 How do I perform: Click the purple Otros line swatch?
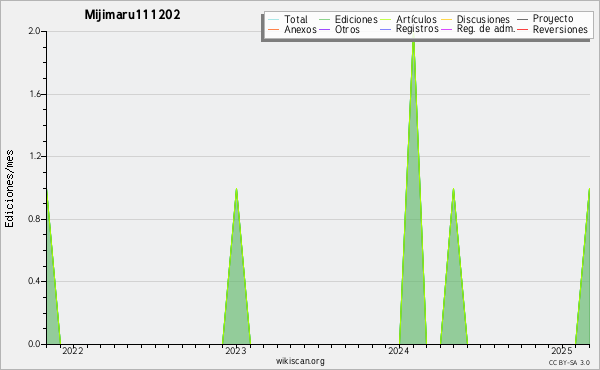pos(324,29)
